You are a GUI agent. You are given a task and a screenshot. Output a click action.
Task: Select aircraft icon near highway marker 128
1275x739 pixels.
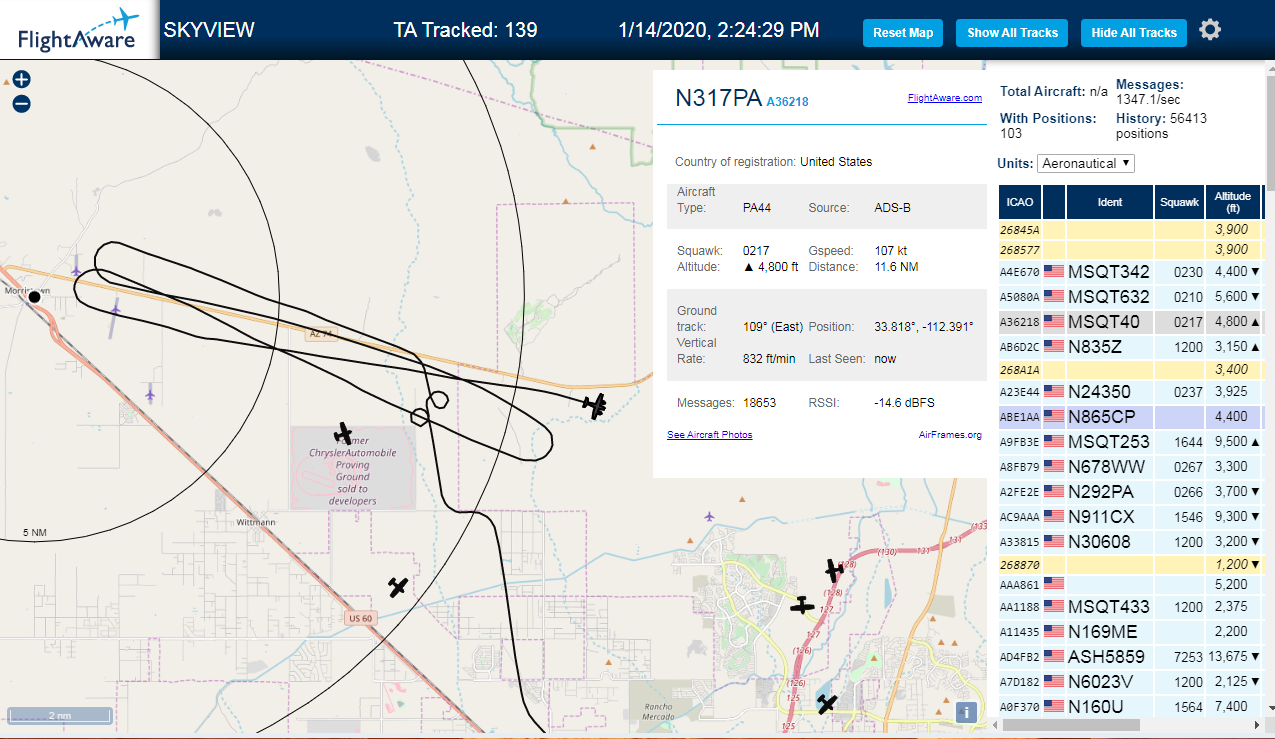pyautogui.click(x=834, y=570)
